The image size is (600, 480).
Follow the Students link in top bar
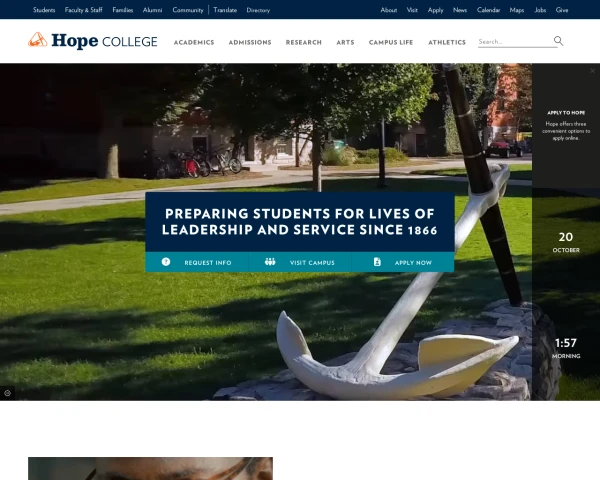point(44,10)
